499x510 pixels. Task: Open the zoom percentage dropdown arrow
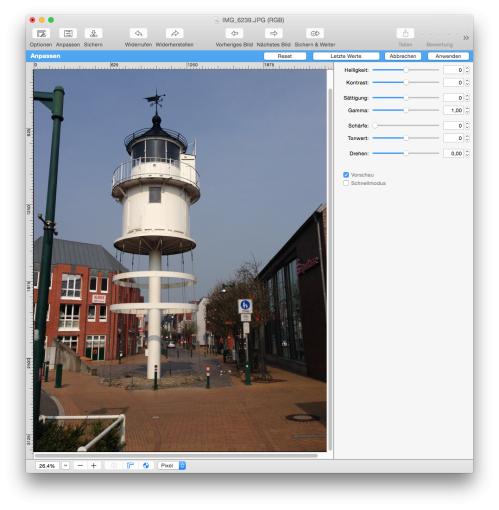coord(66,466)
